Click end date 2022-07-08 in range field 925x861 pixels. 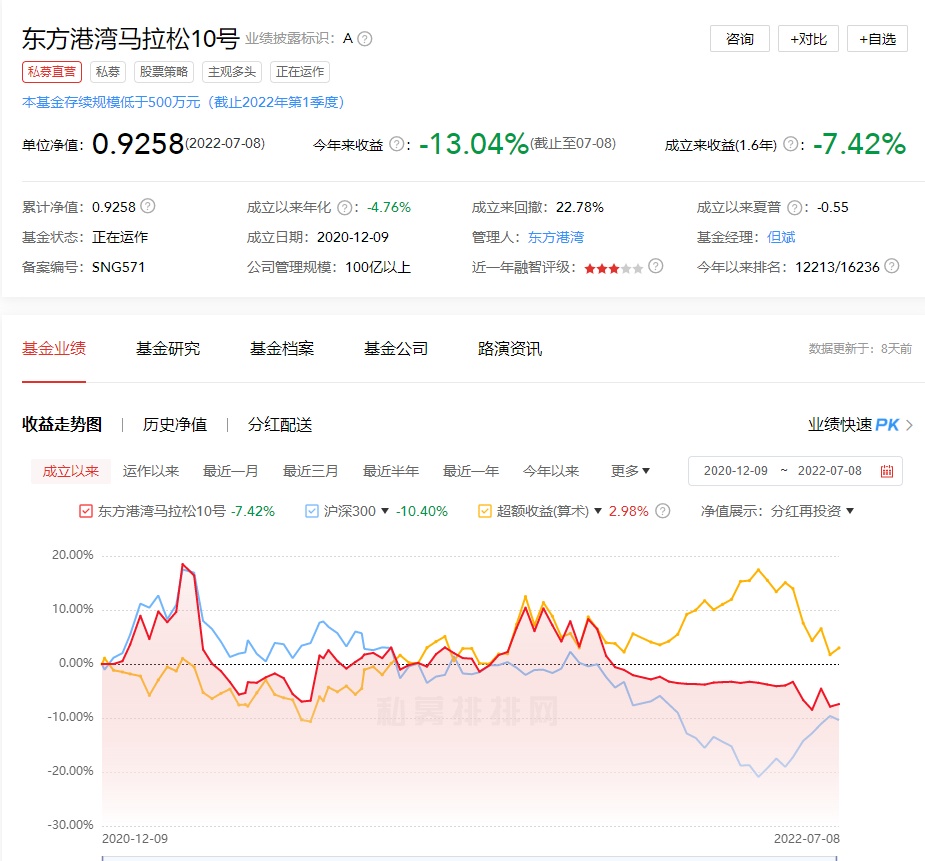(x=829, y=471)
